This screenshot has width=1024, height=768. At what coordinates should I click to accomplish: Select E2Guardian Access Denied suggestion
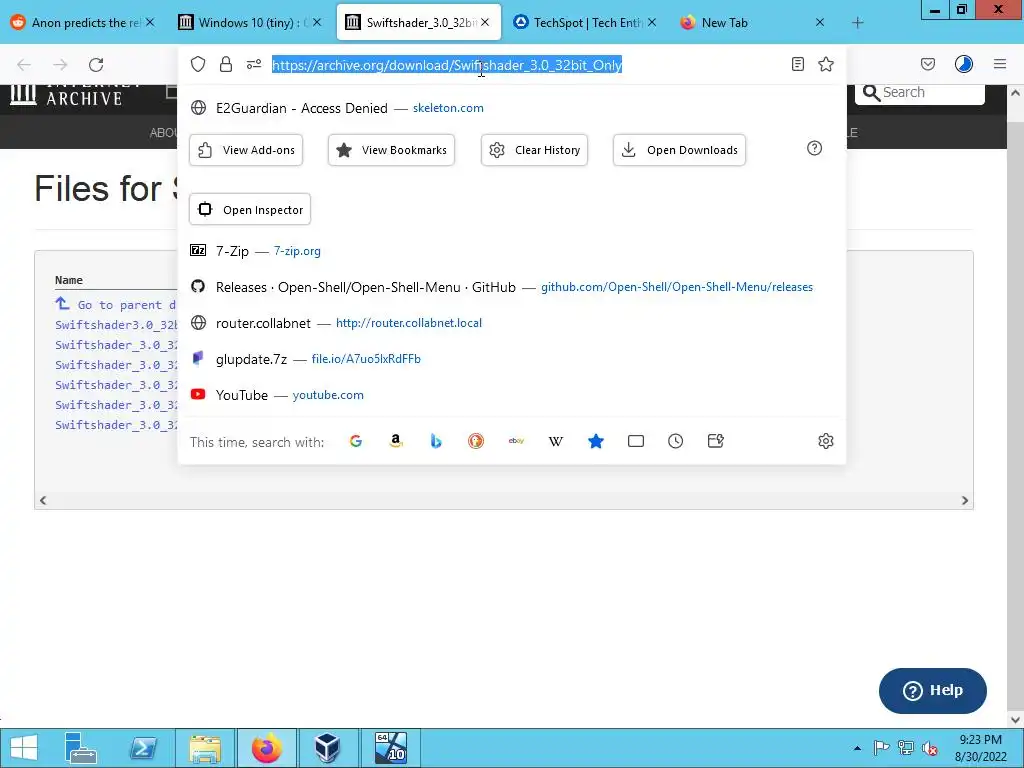click(x=512, y=108)
